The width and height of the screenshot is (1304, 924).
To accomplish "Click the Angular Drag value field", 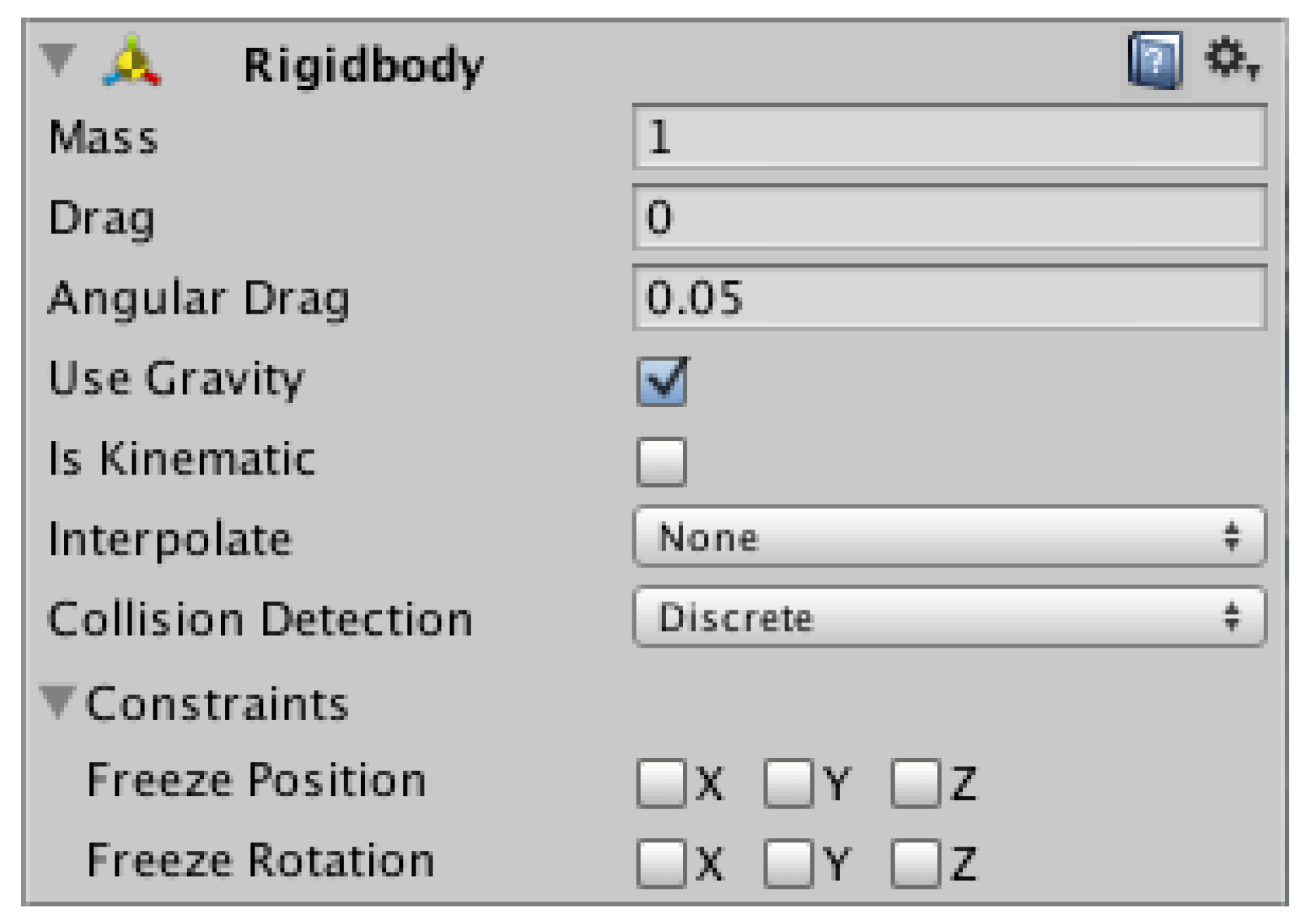I will (949, 297).
